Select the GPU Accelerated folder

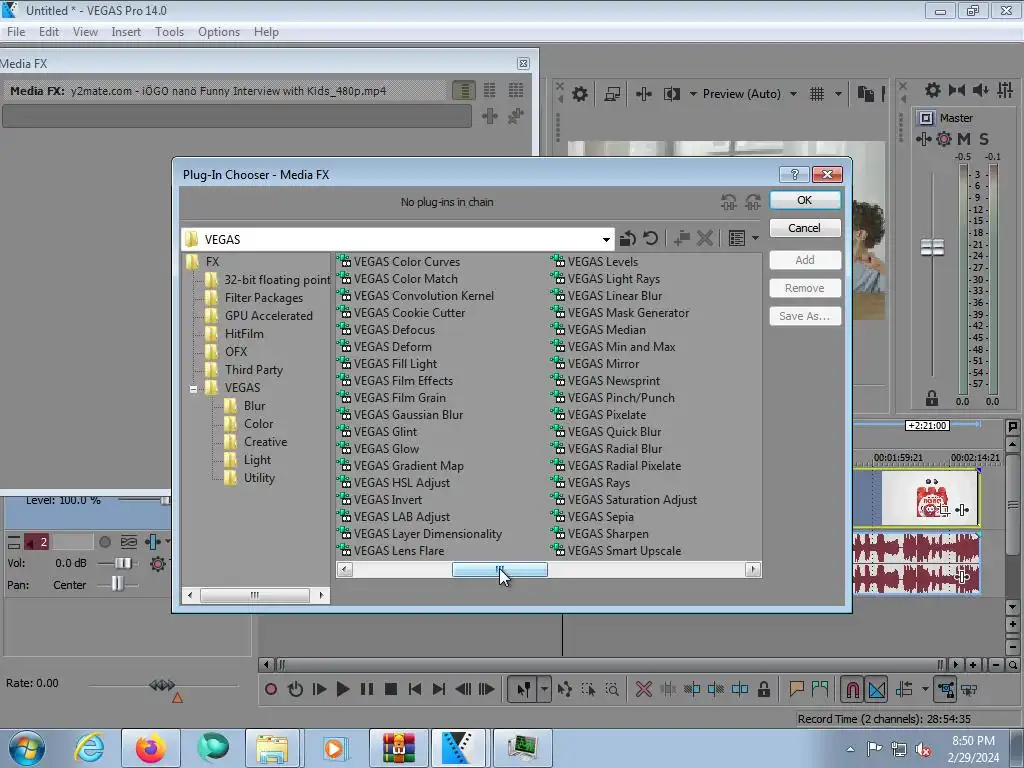click(268, 315)
